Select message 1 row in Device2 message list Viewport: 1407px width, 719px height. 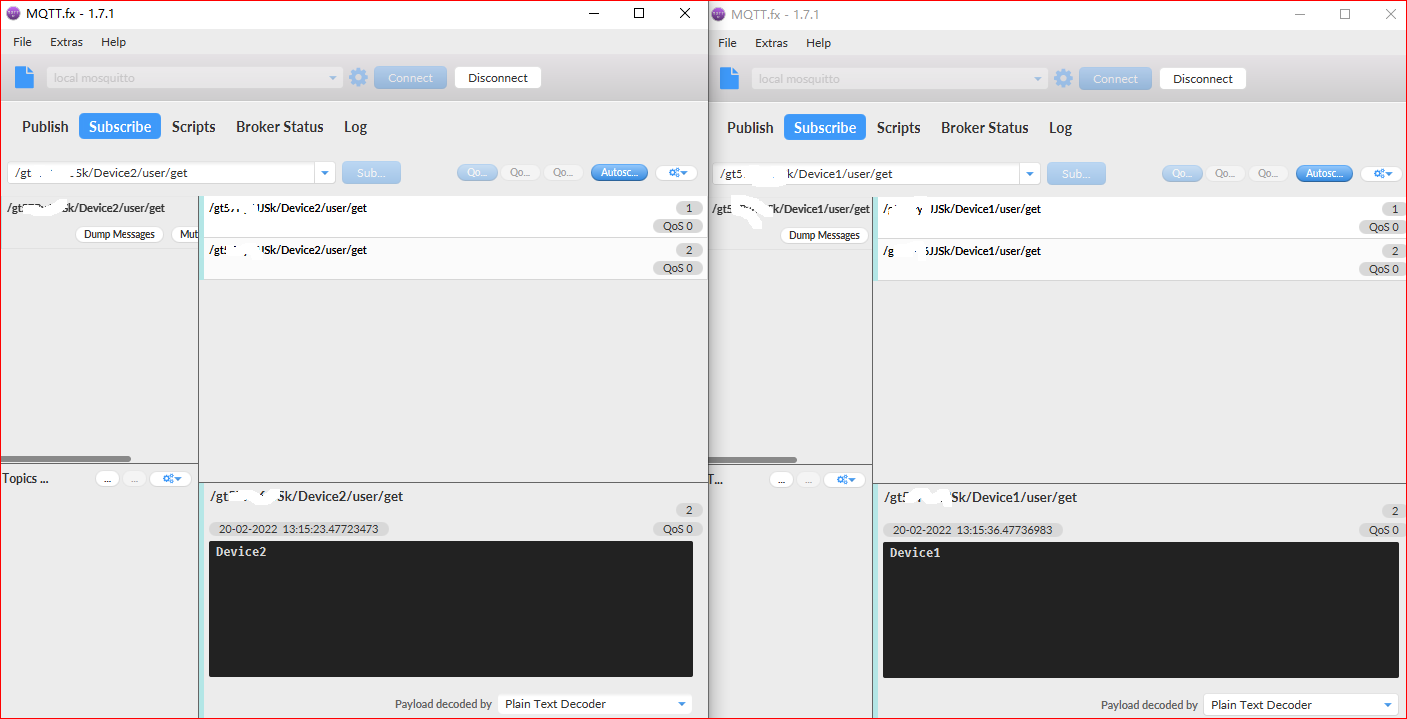(455, 217)
